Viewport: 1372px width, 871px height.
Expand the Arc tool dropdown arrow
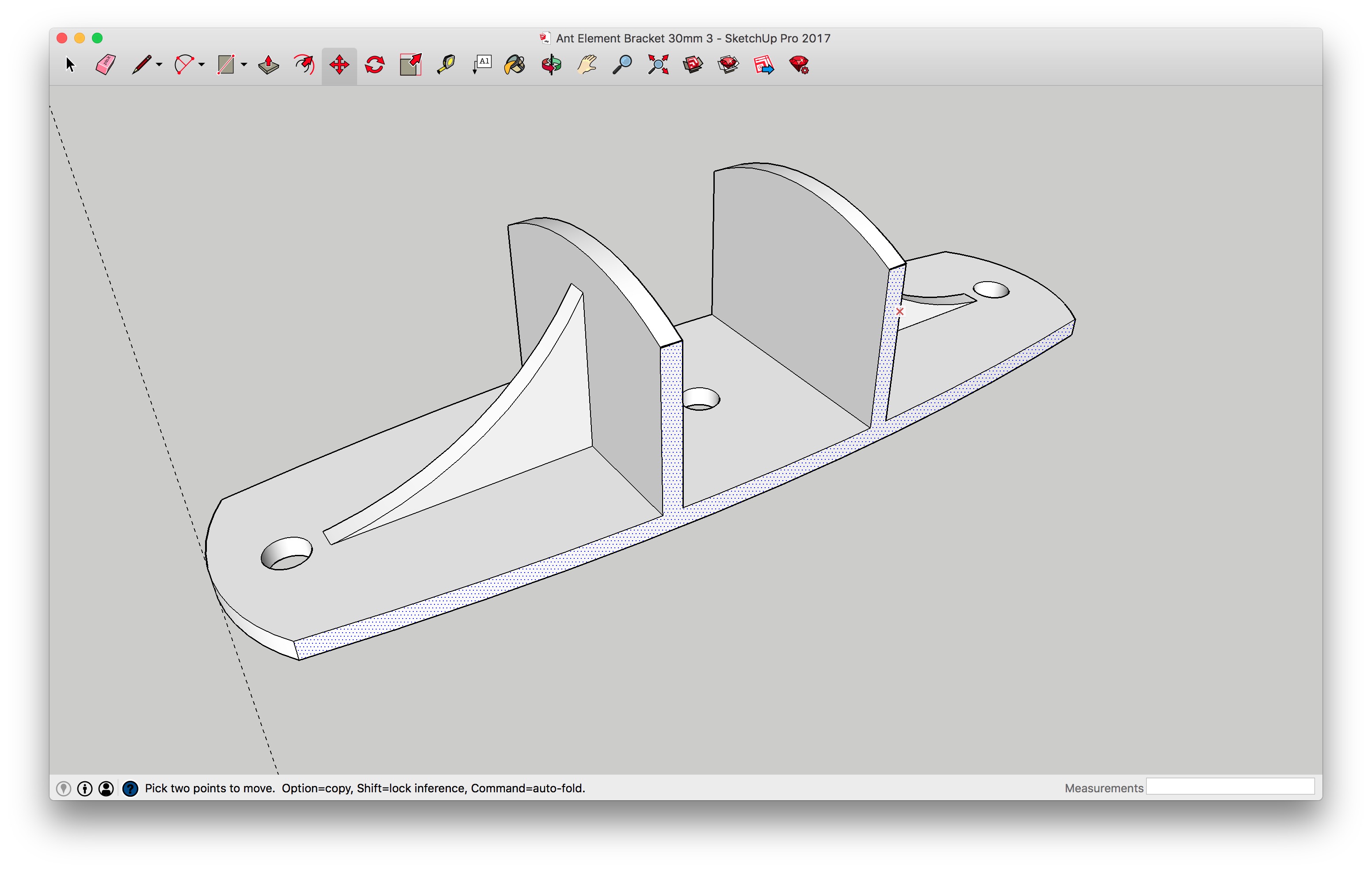(x=202, y=65)
